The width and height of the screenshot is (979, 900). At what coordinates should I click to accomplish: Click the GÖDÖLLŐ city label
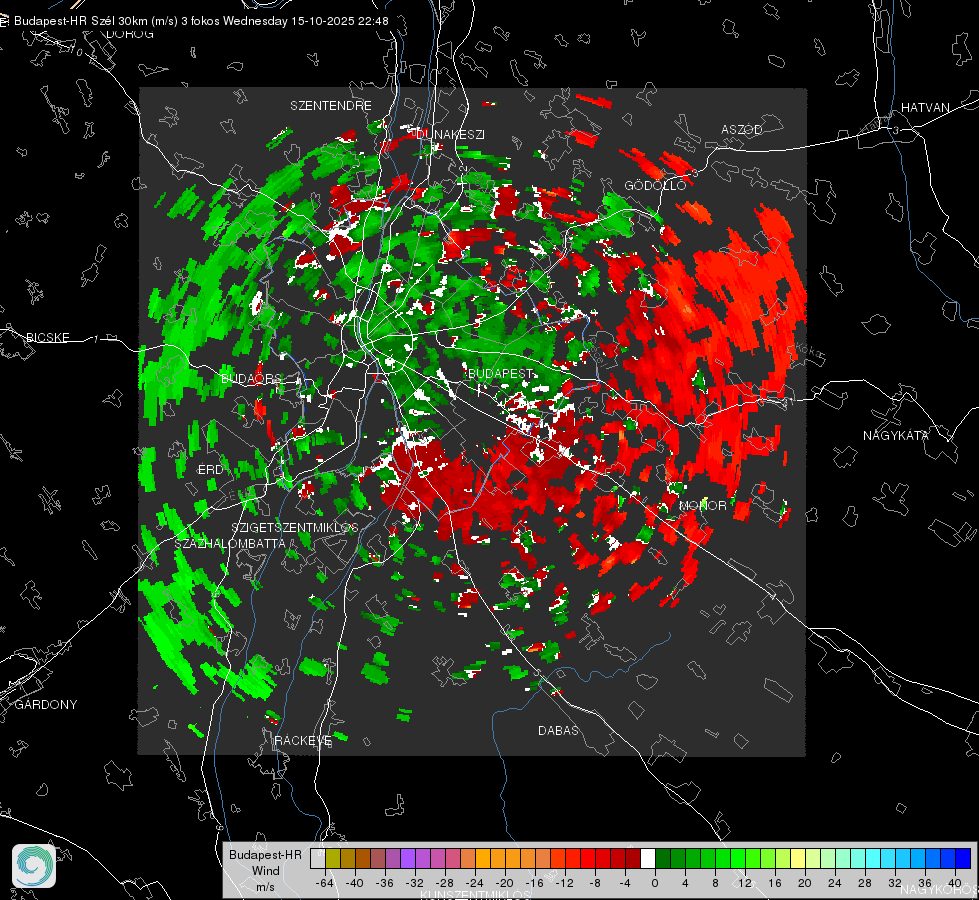(655, 185)
